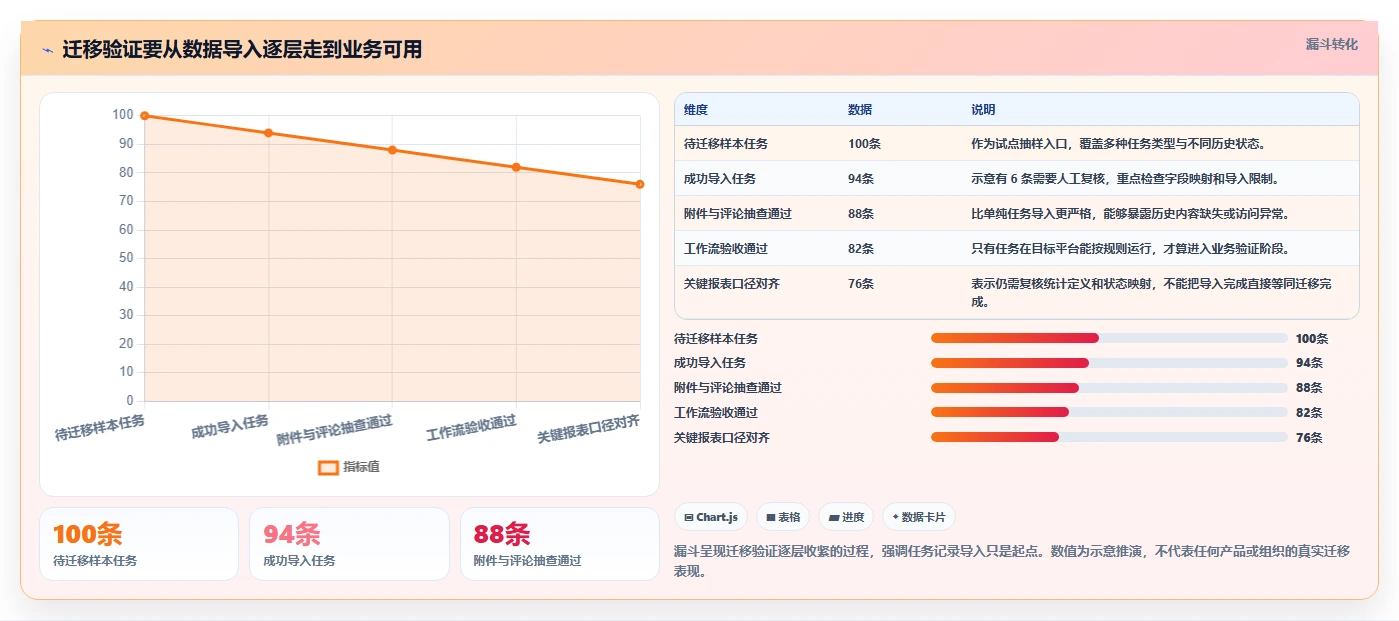Click the Chart.js tag chip

[x=712, y=517]
